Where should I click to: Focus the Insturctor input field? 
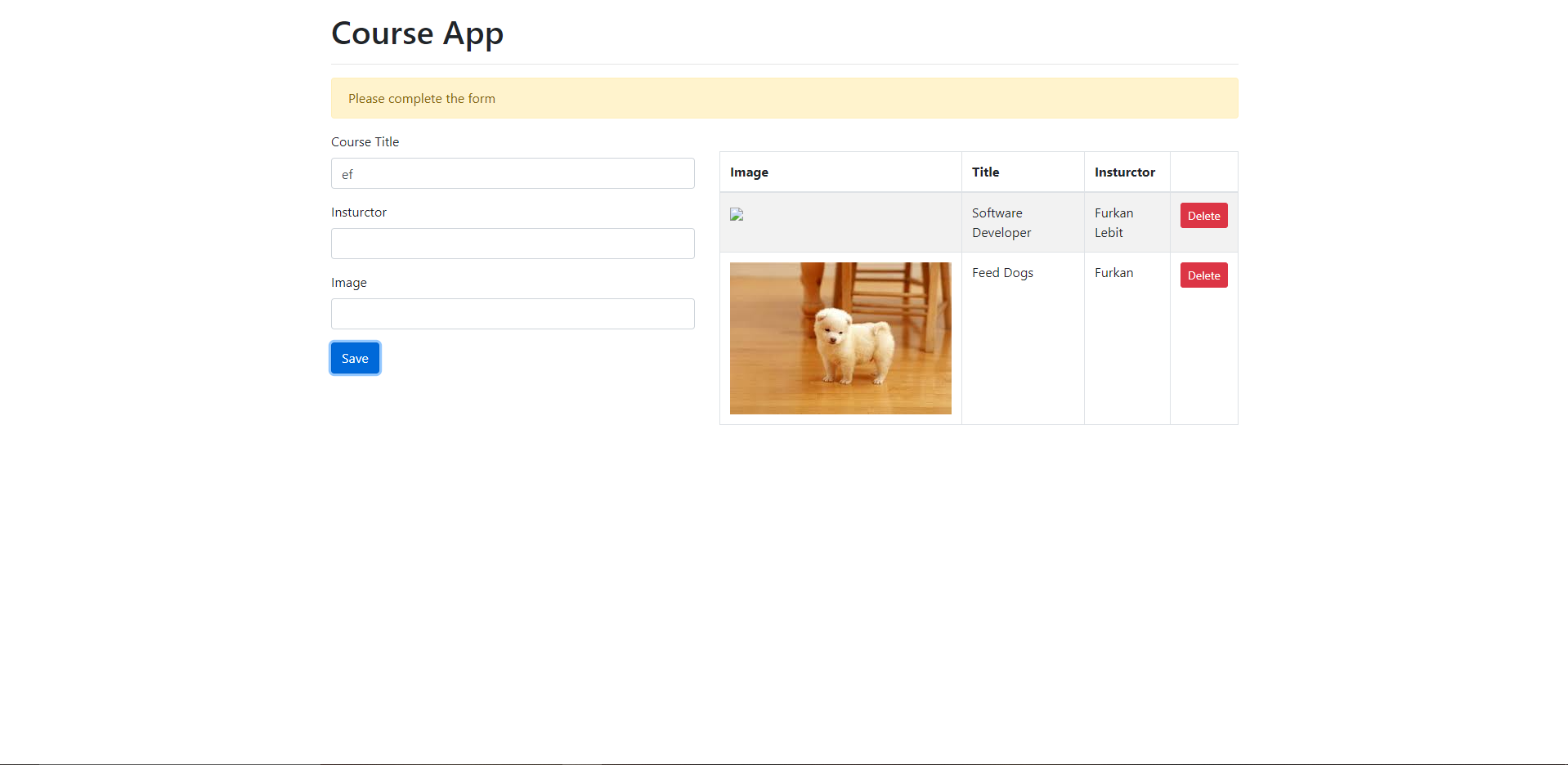point(513,244)
